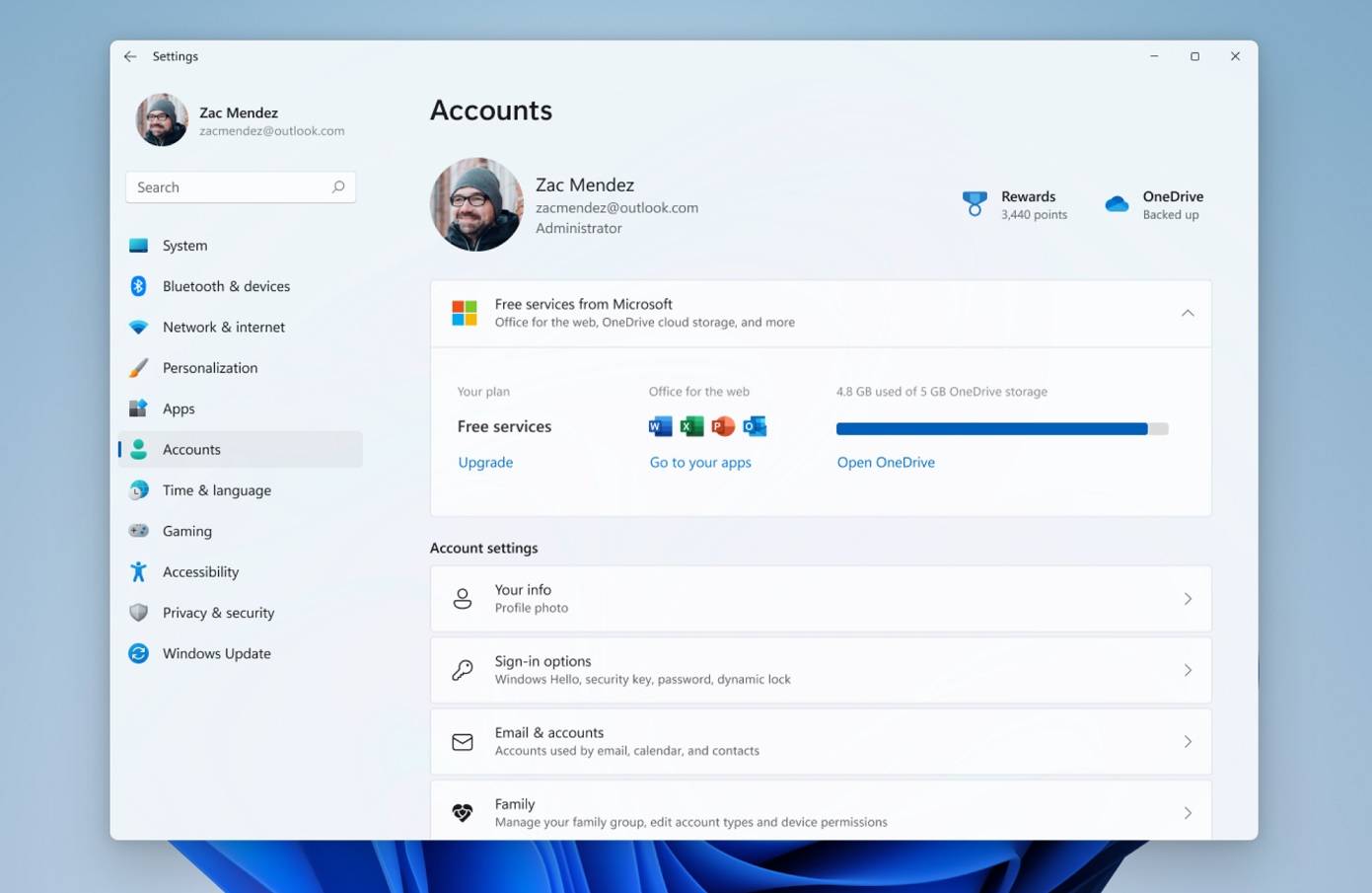
Task: Open the OneDrive cloud icon
Action: tap(1116, 203)
